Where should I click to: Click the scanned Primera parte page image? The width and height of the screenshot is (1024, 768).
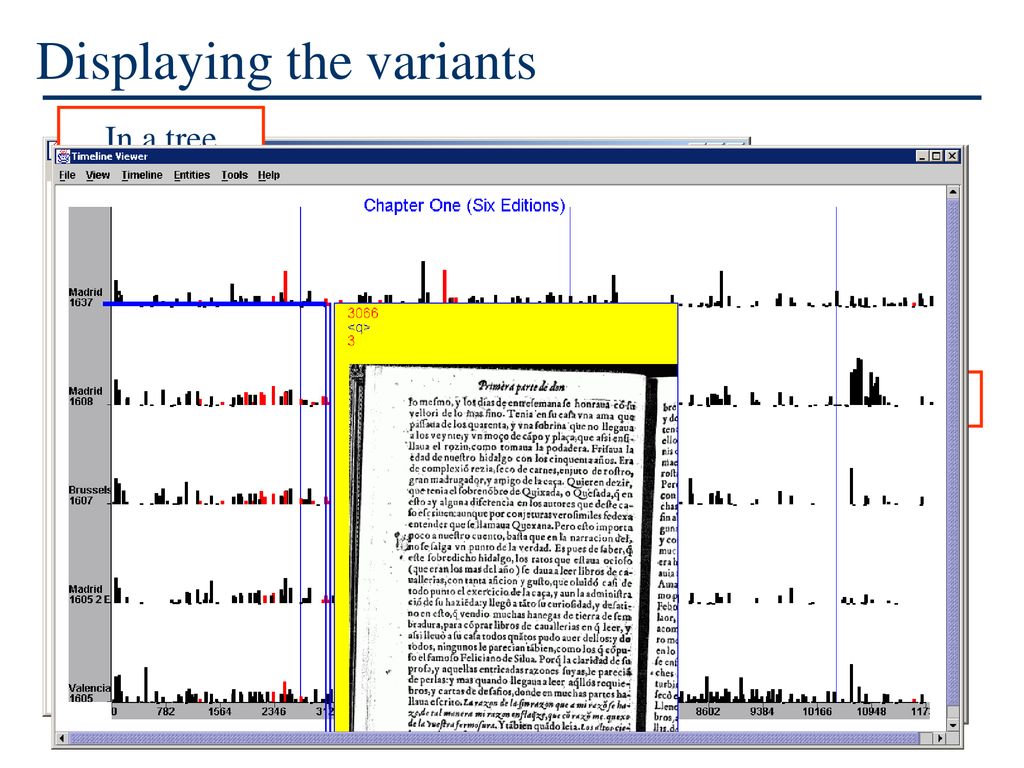point(513,547)
